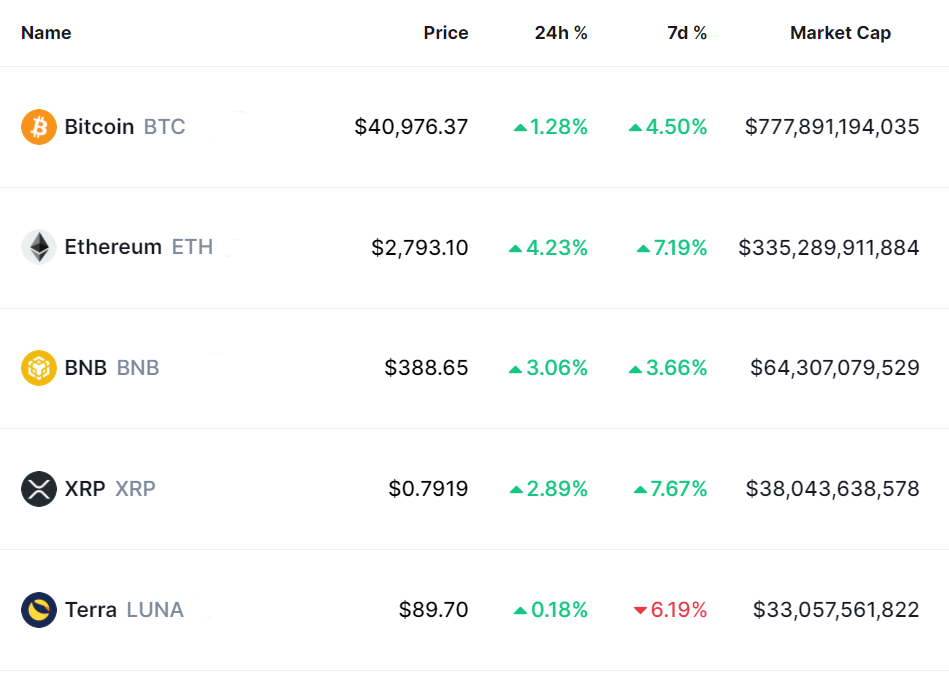
Task: Click the Ethereum diamond logo icon
Action: click(39, 247)
